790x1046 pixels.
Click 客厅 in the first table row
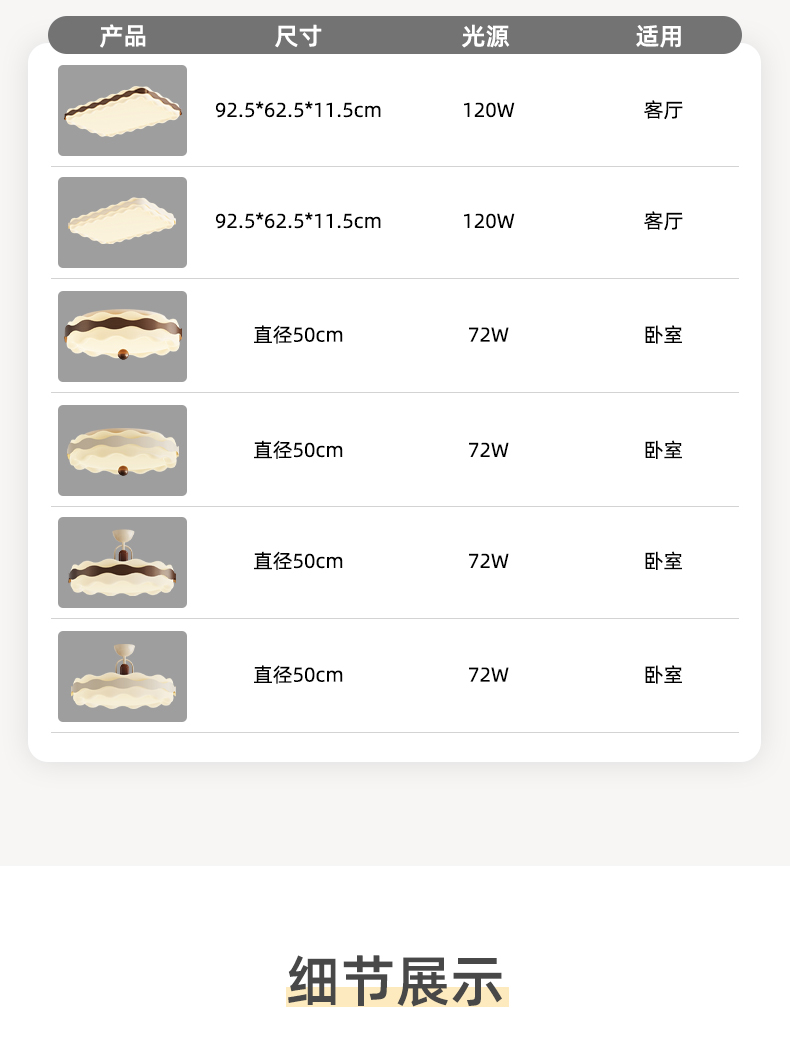click(663, 110)
